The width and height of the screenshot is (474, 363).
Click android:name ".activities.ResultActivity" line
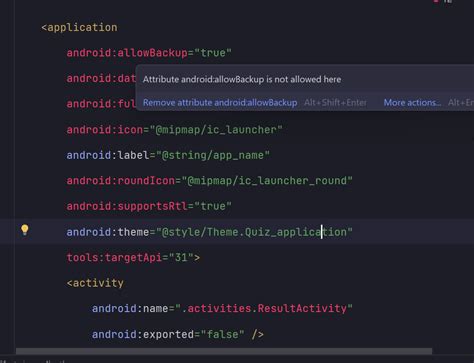point(222,309)
